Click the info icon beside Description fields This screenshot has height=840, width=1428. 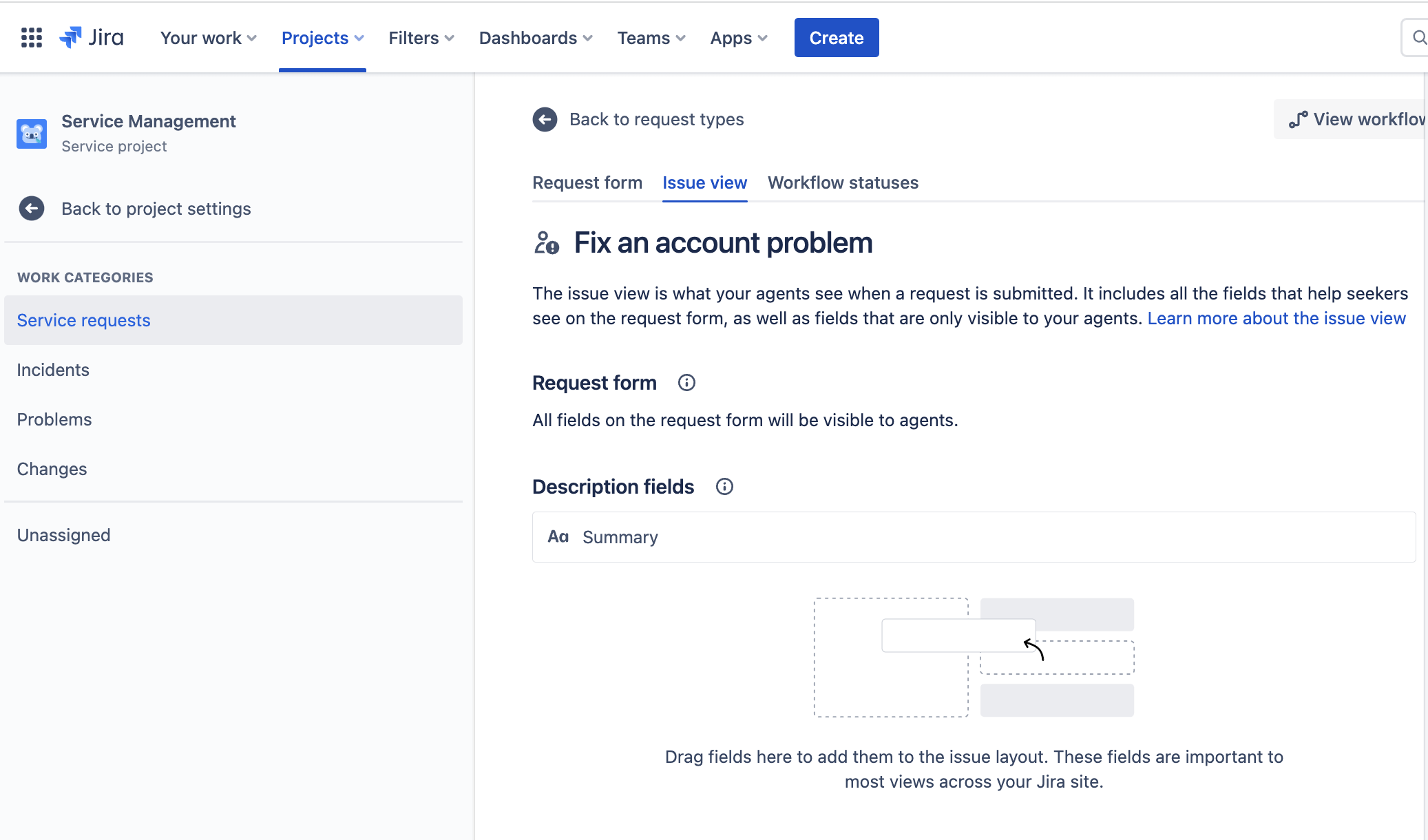(724, 487)
